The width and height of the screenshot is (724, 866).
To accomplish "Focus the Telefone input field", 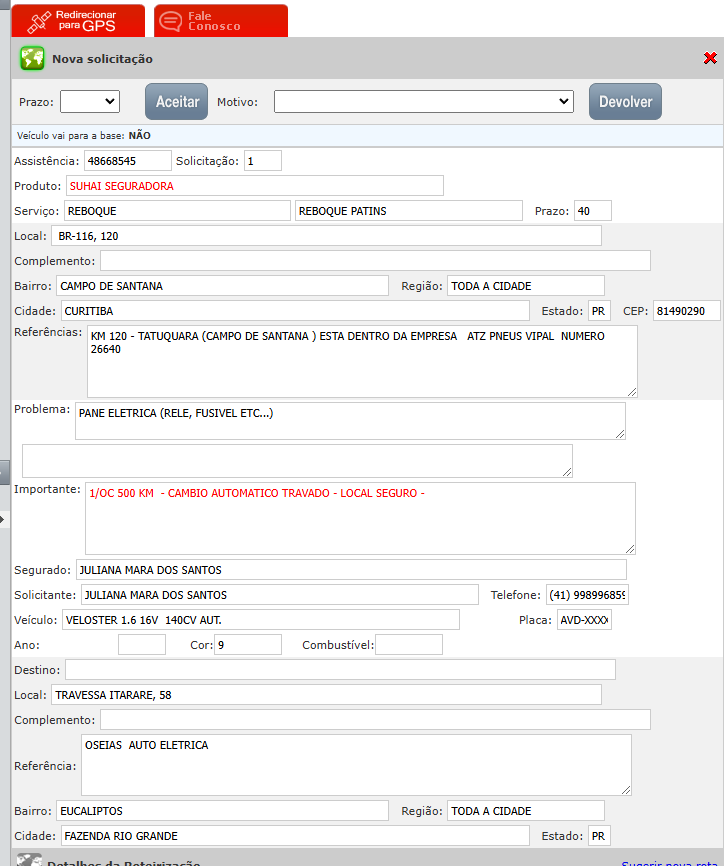I will [x=587, y=595].
